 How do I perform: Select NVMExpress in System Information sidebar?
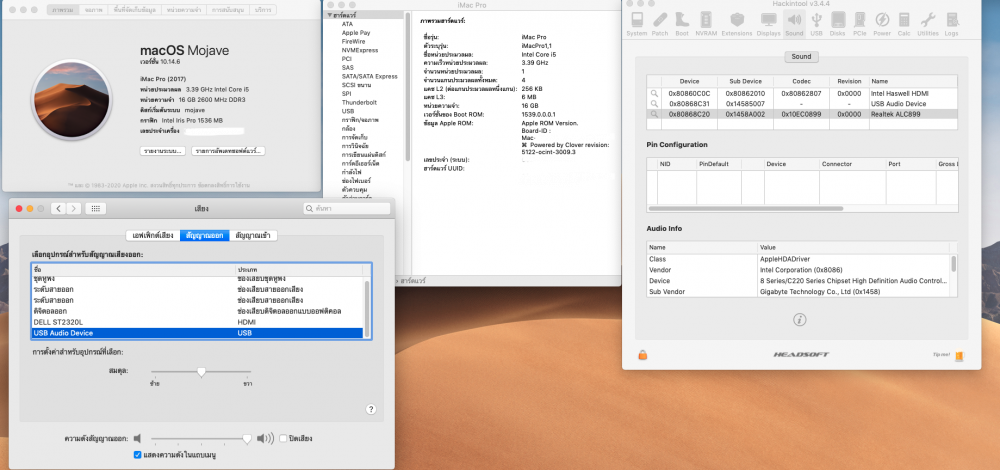[359, 50]
